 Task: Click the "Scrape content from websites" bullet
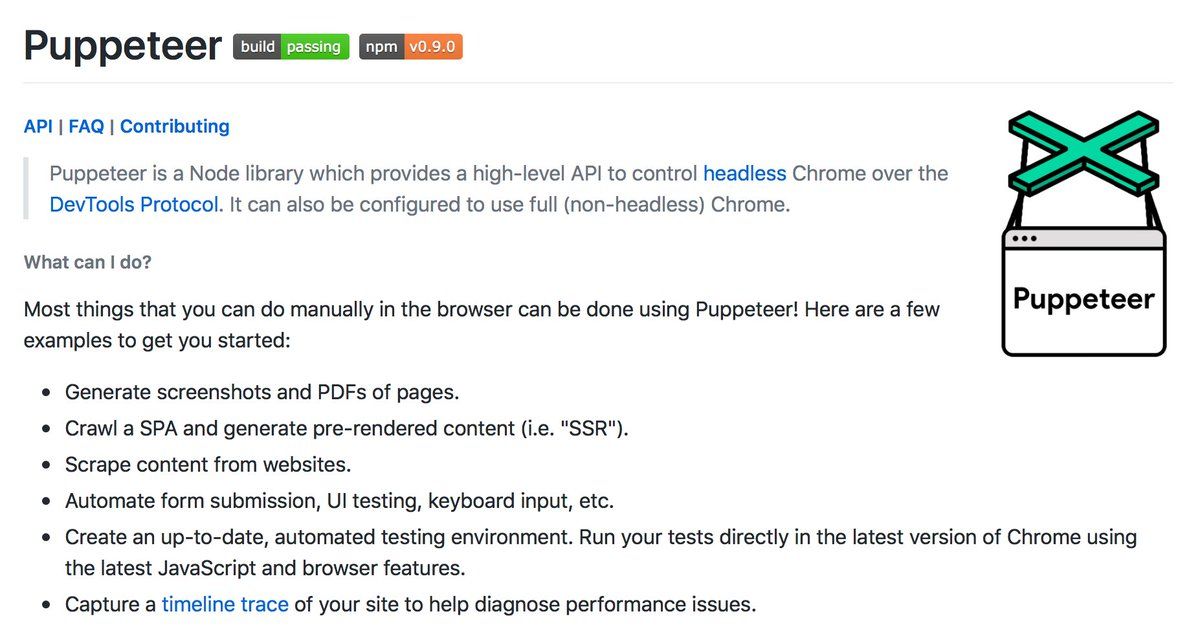[208, 464]
